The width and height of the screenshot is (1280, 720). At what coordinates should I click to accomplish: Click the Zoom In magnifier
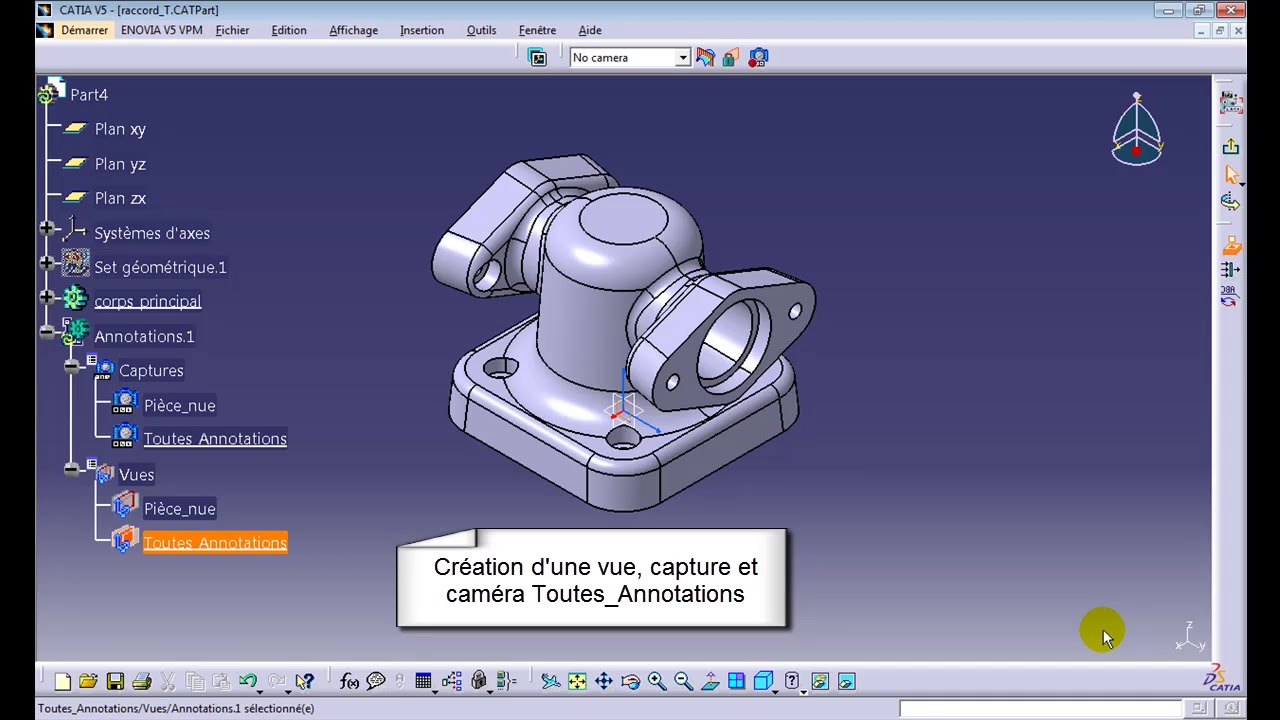tap(657, 681)
